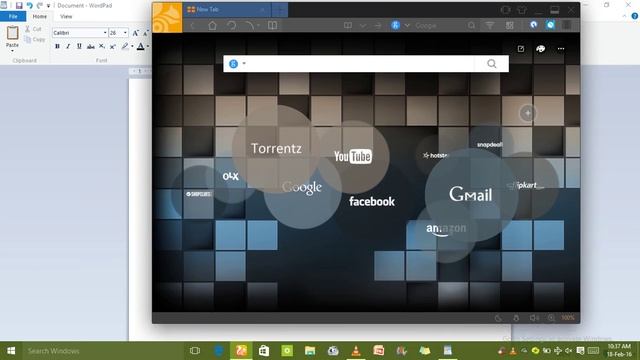Viewport: 640px width, 360px height.
Task: Open the browser skin t-shirt icon
Action: [x=522, y=10]
